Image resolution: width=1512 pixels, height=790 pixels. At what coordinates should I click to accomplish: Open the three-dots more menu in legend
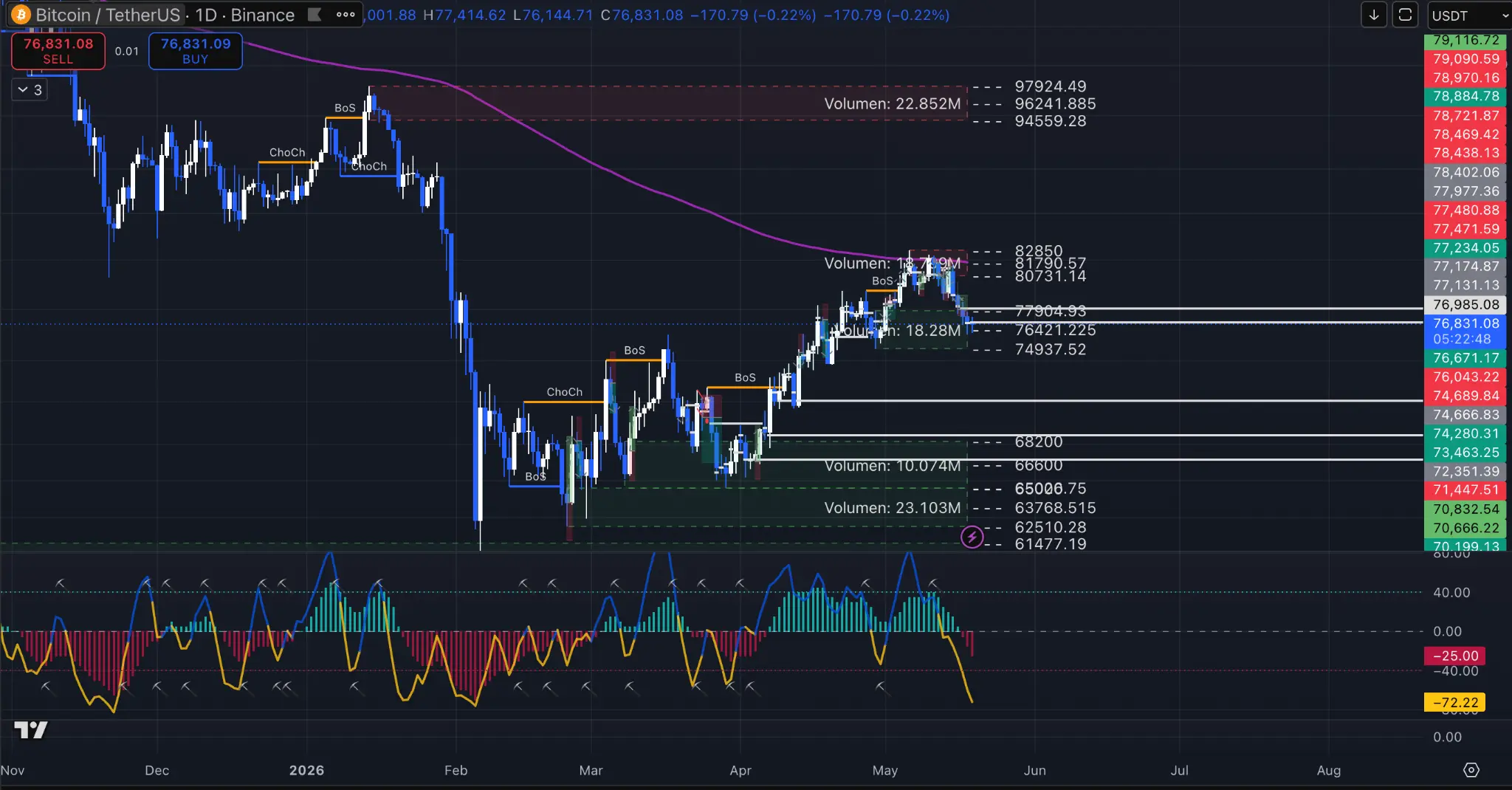[346, 15]
